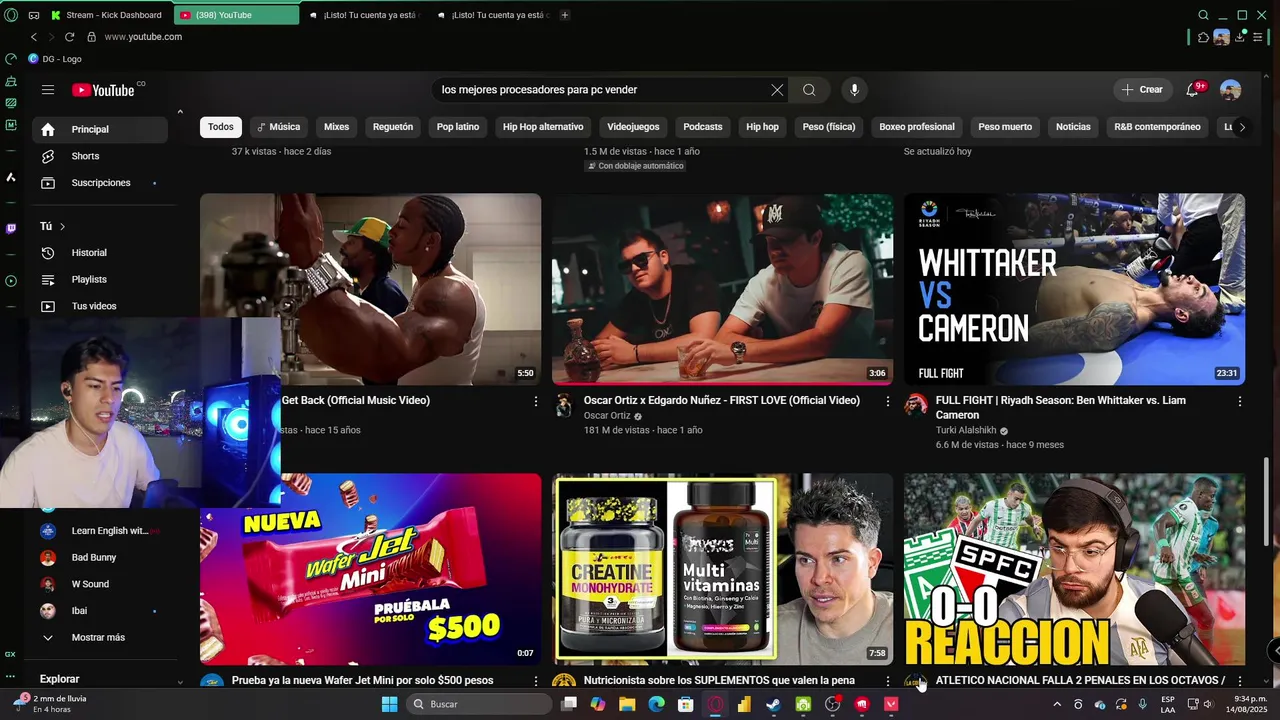
Task: Open Tus videos in the sidebar
Action: [98, 306]
